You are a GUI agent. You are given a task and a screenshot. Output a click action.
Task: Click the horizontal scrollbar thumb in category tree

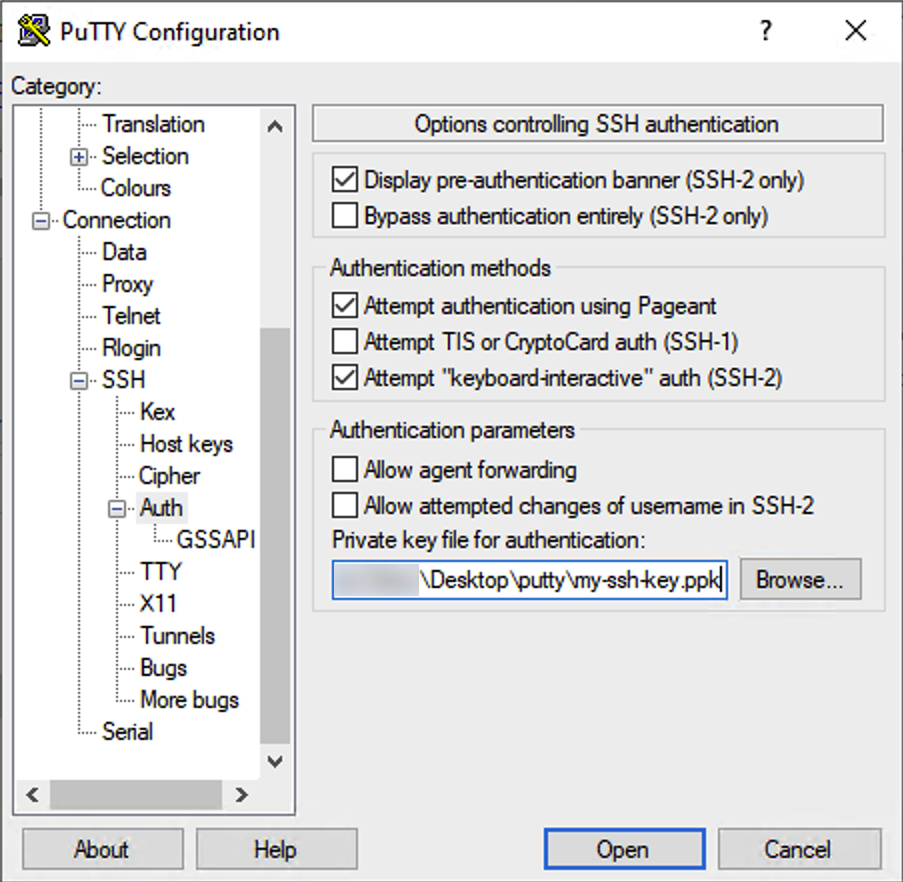tap(136, 795)
